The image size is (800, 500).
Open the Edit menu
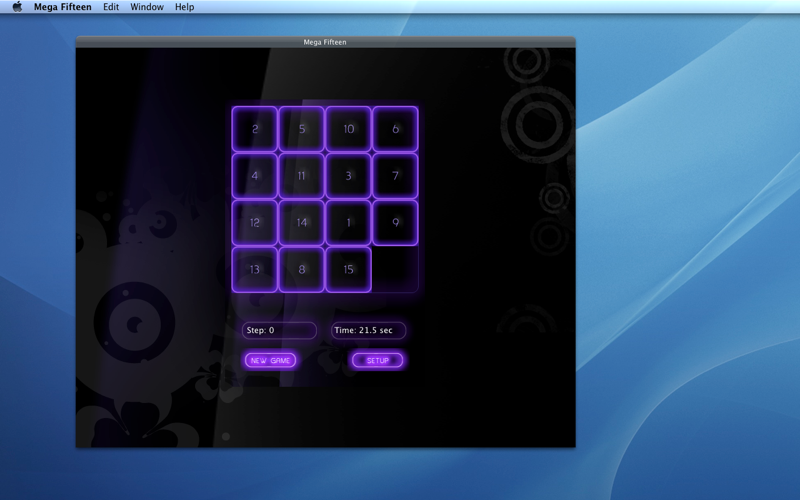click(x=111, y=7)
